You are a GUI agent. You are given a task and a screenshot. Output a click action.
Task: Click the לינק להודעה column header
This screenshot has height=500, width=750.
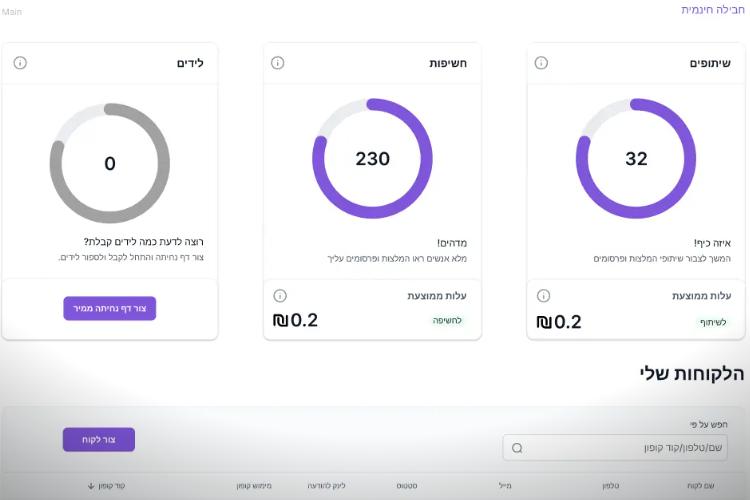point(326,486)
